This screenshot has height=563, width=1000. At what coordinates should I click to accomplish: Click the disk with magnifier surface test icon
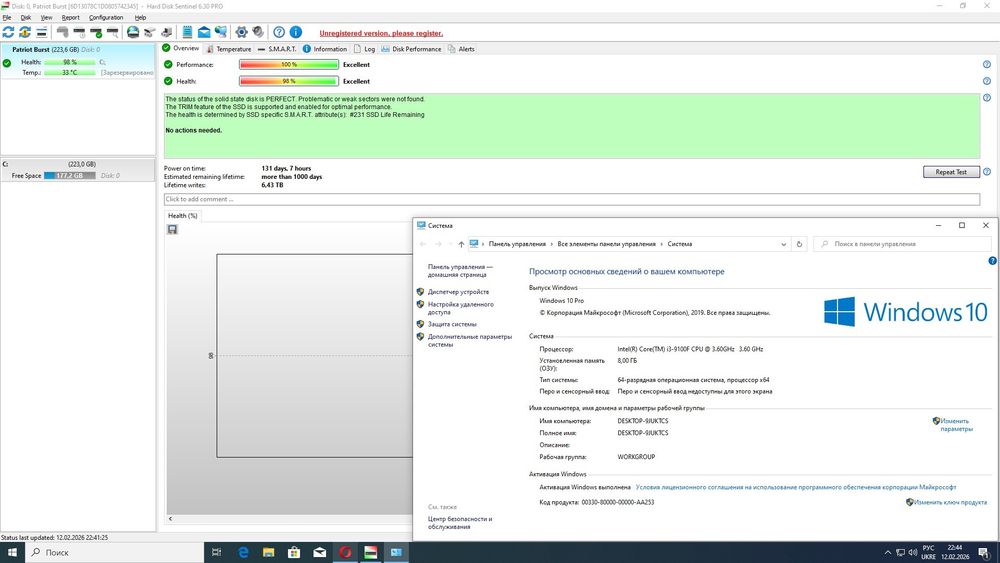(112, 32)
